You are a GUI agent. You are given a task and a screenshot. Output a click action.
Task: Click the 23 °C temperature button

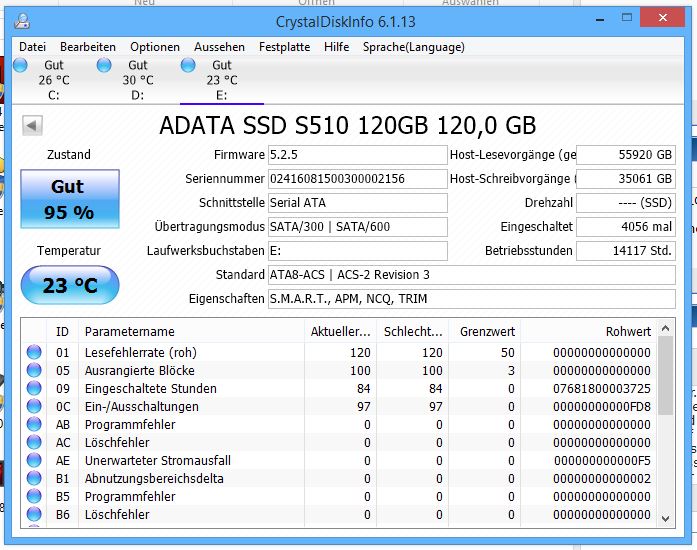[x=70, y=285]
